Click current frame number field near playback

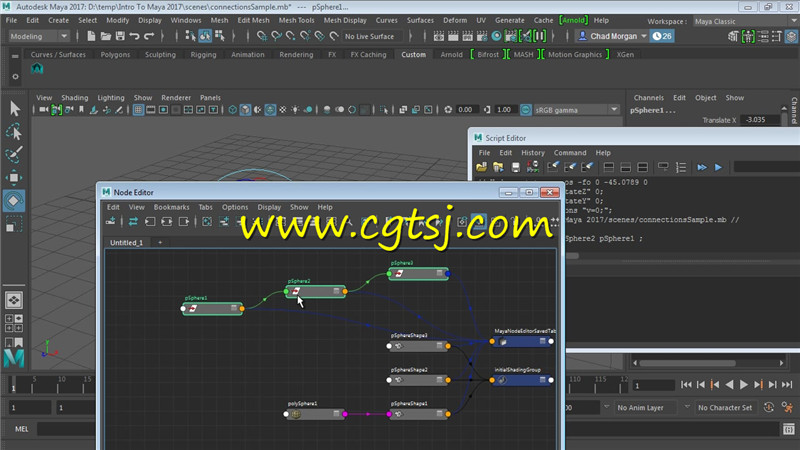(654, 386)
